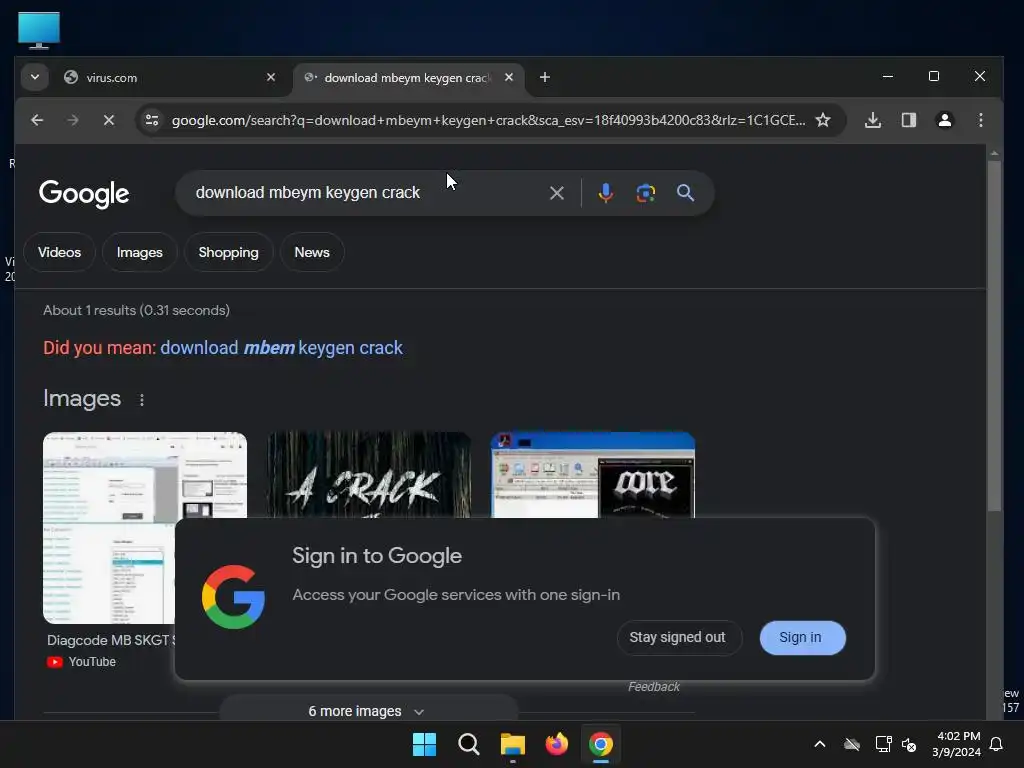
Task: Open the clock showing 4:02 PM
Action: 957,744
